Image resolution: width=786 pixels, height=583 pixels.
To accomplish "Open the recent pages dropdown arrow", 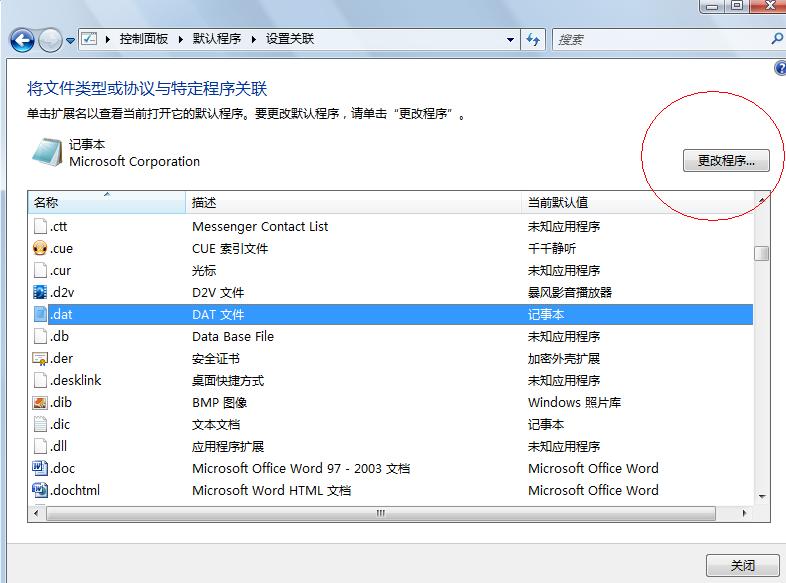I will tap(70, 41).
